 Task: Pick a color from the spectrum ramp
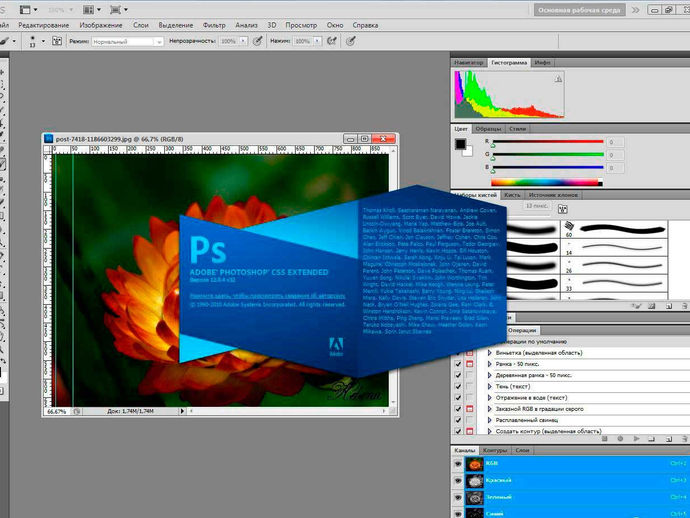547,182
